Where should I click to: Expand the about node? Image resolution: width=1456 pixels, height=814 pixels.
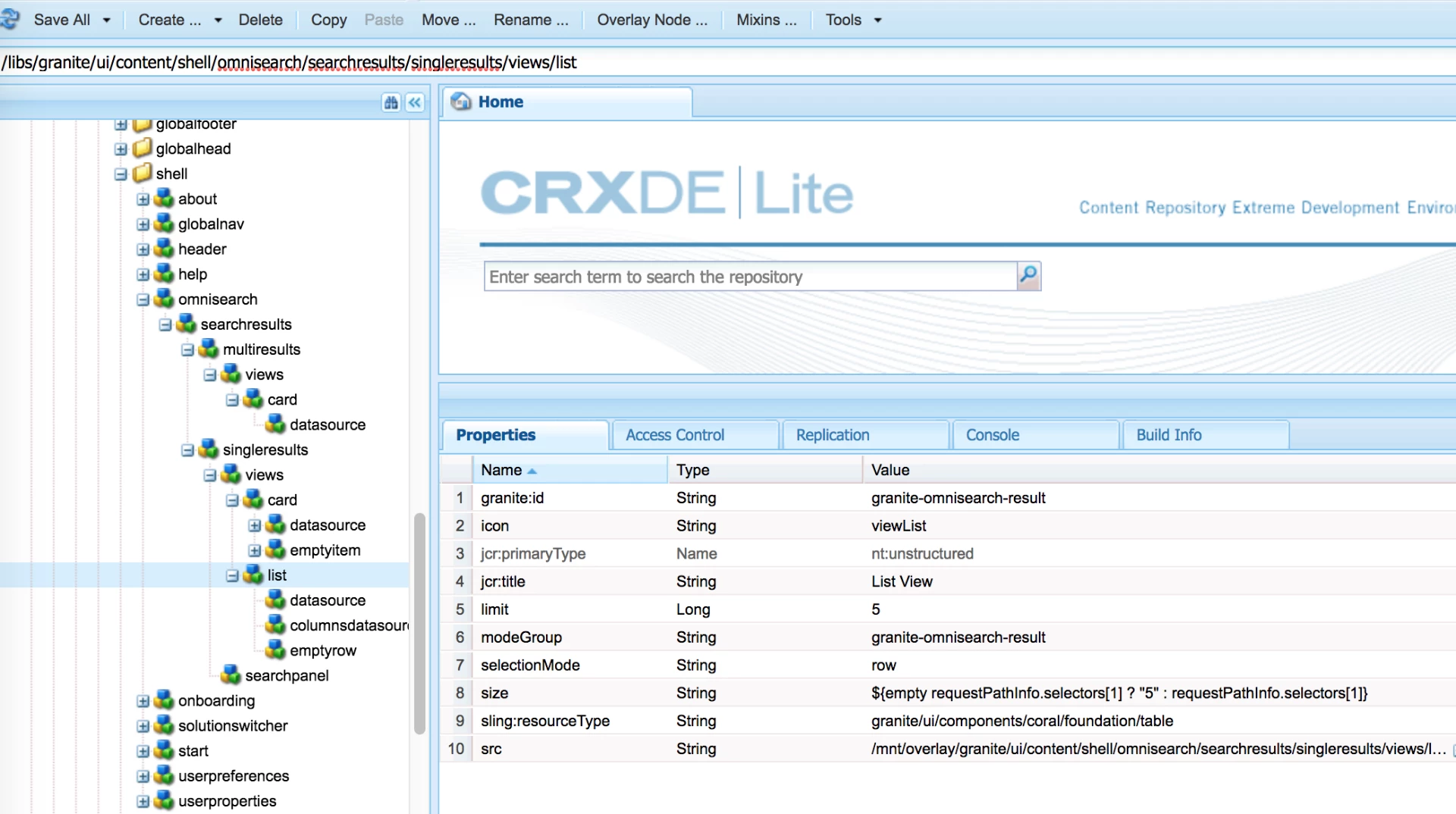143,199
